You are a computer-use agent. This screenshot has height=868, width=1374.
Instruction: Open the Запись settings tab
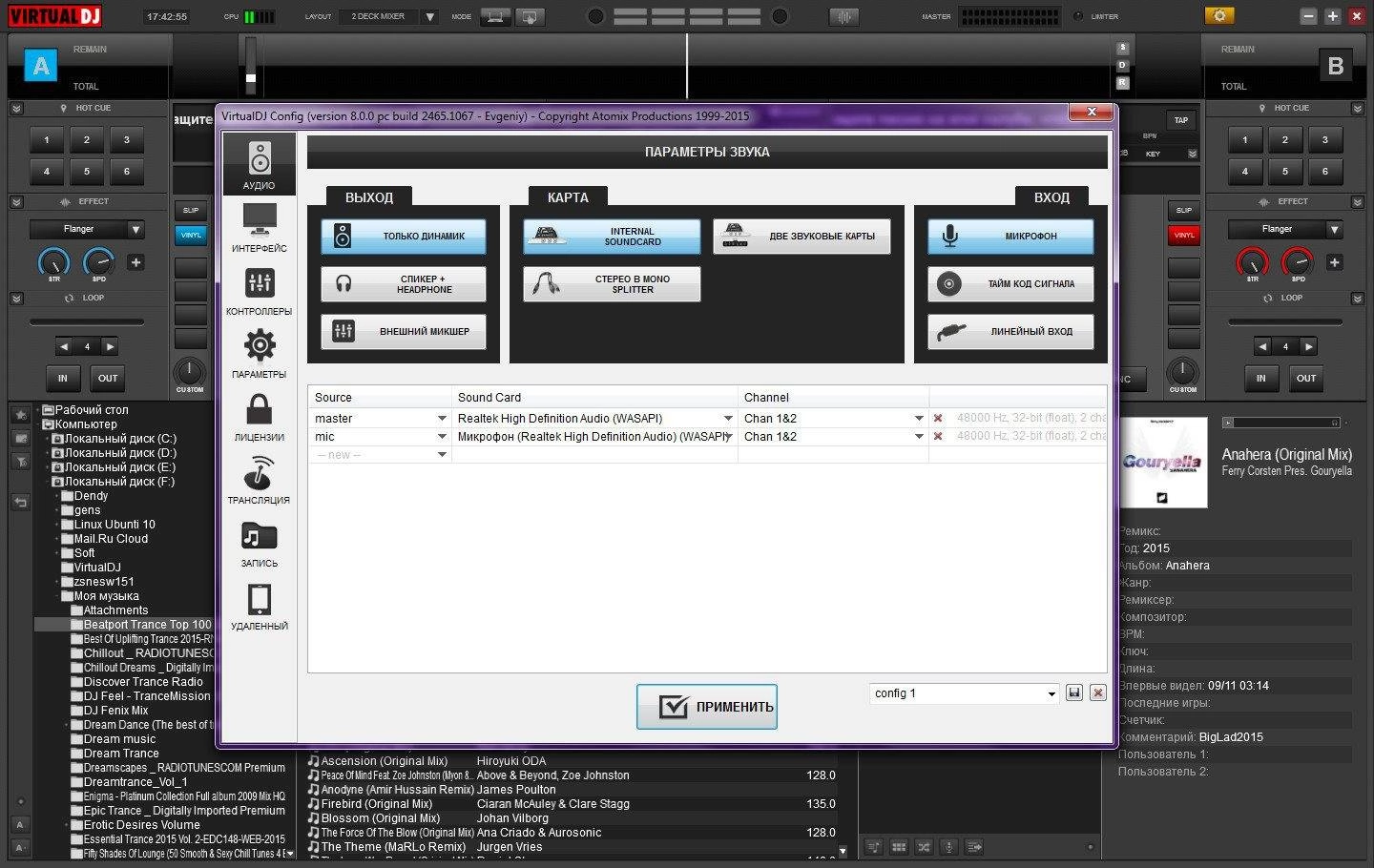259,542
